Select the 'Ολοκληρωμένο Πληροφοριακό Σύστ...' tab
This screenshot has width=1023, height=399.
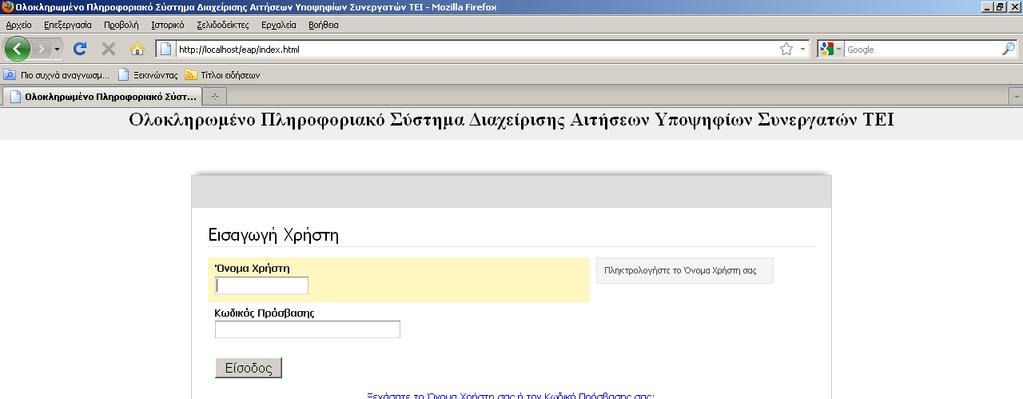pyautogui.click(x=102, y=96)
